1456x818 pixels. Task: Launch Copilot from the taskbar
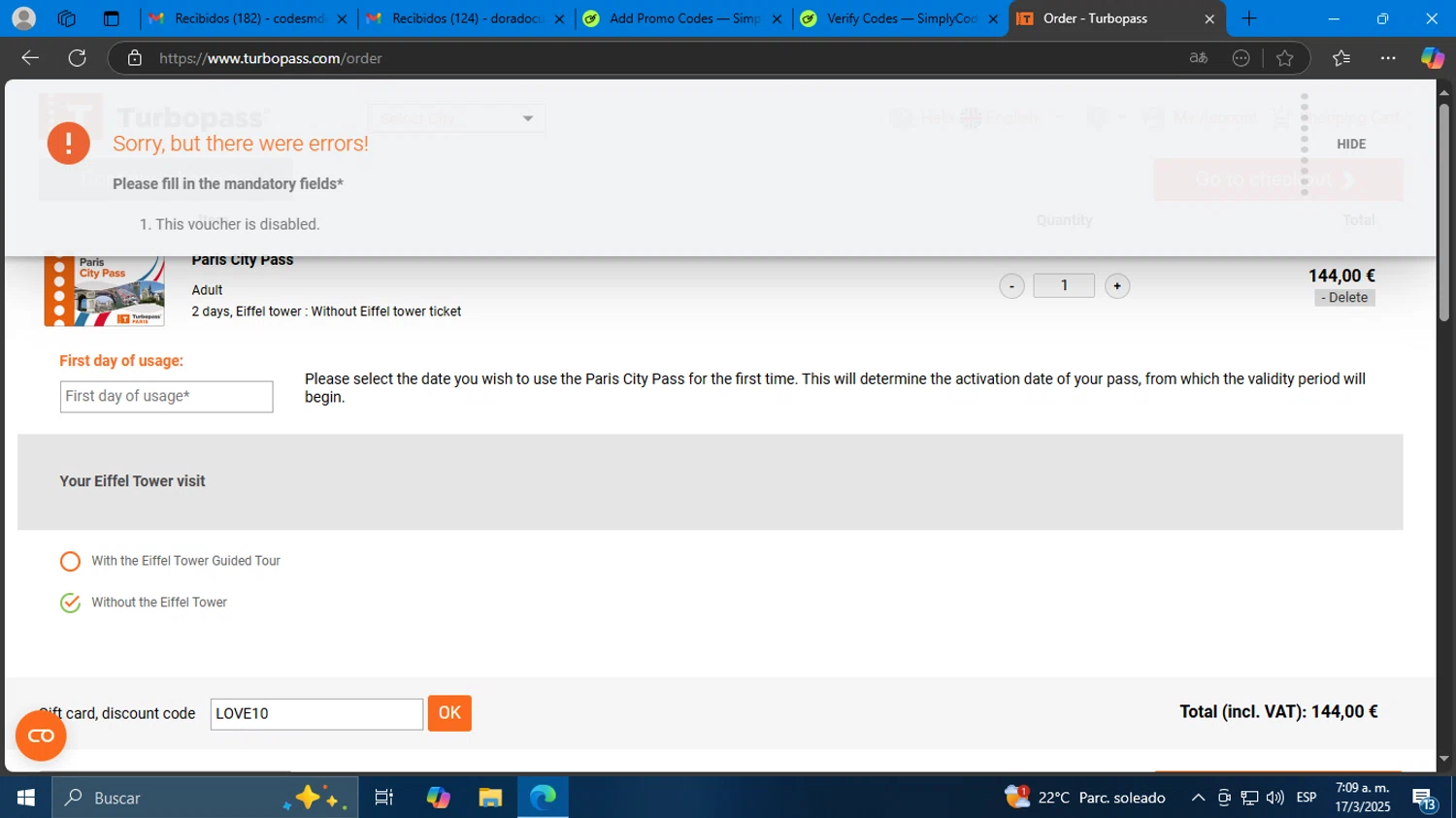(x=438, y=798)
